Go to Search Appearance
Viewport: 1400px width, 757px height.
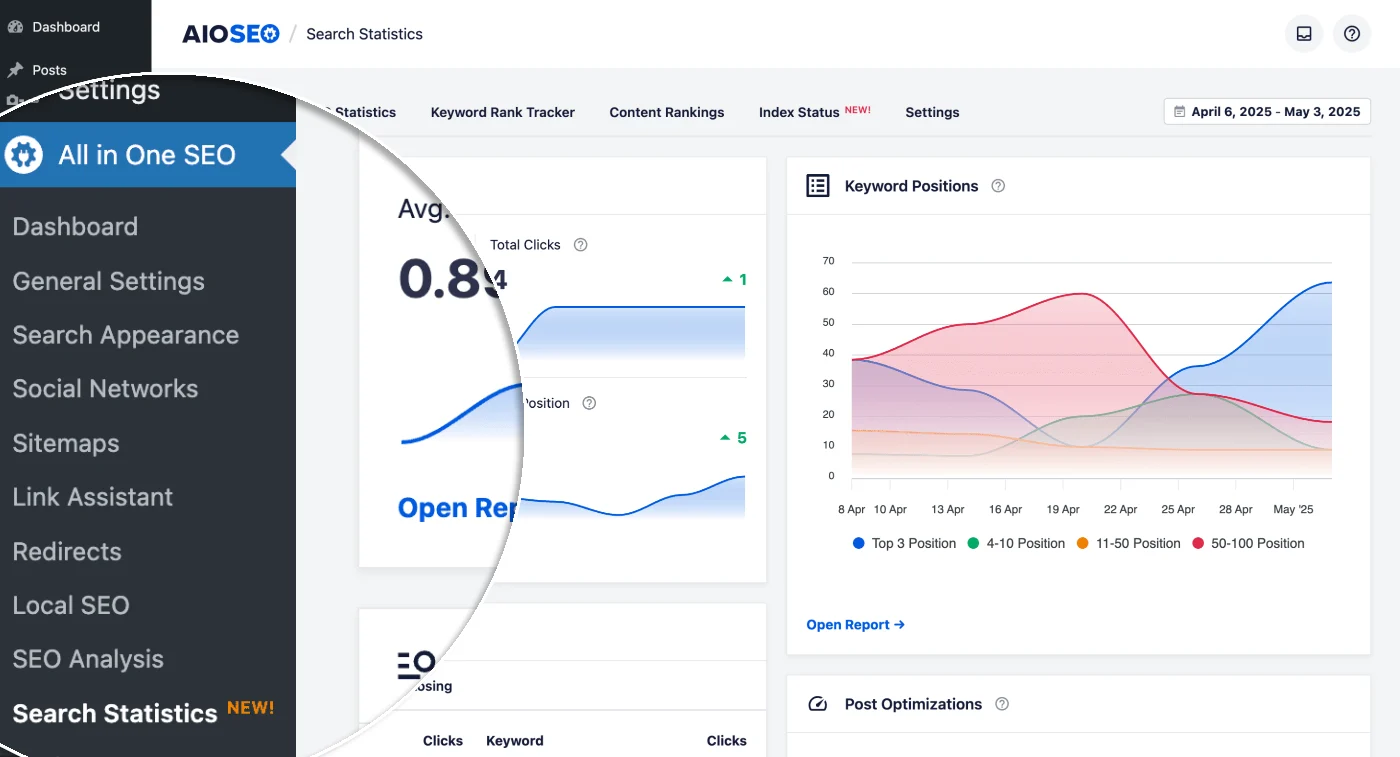tap(126, 335)
